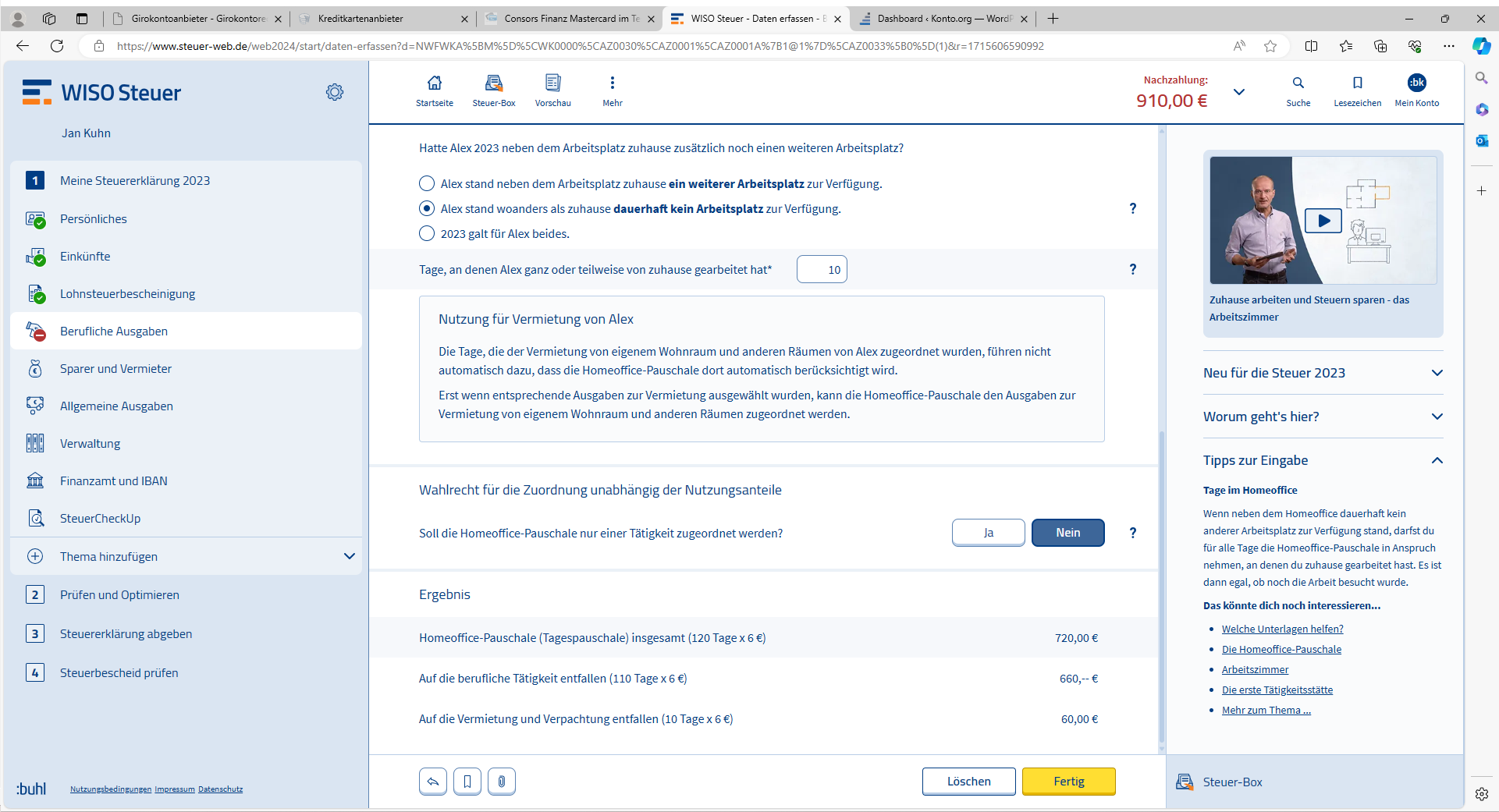Click the Suche magnifier icon
Viewport: 1499px width, 812px height.
point(1298,90)
